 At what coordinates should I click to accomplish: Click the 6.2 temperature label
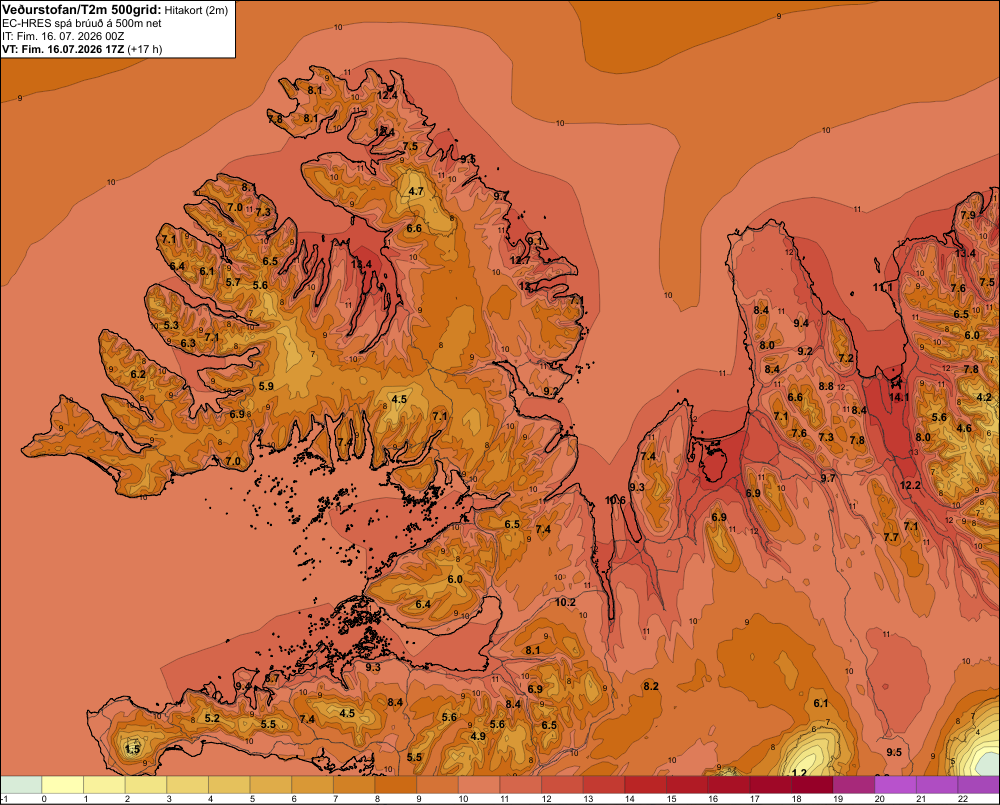138,374
